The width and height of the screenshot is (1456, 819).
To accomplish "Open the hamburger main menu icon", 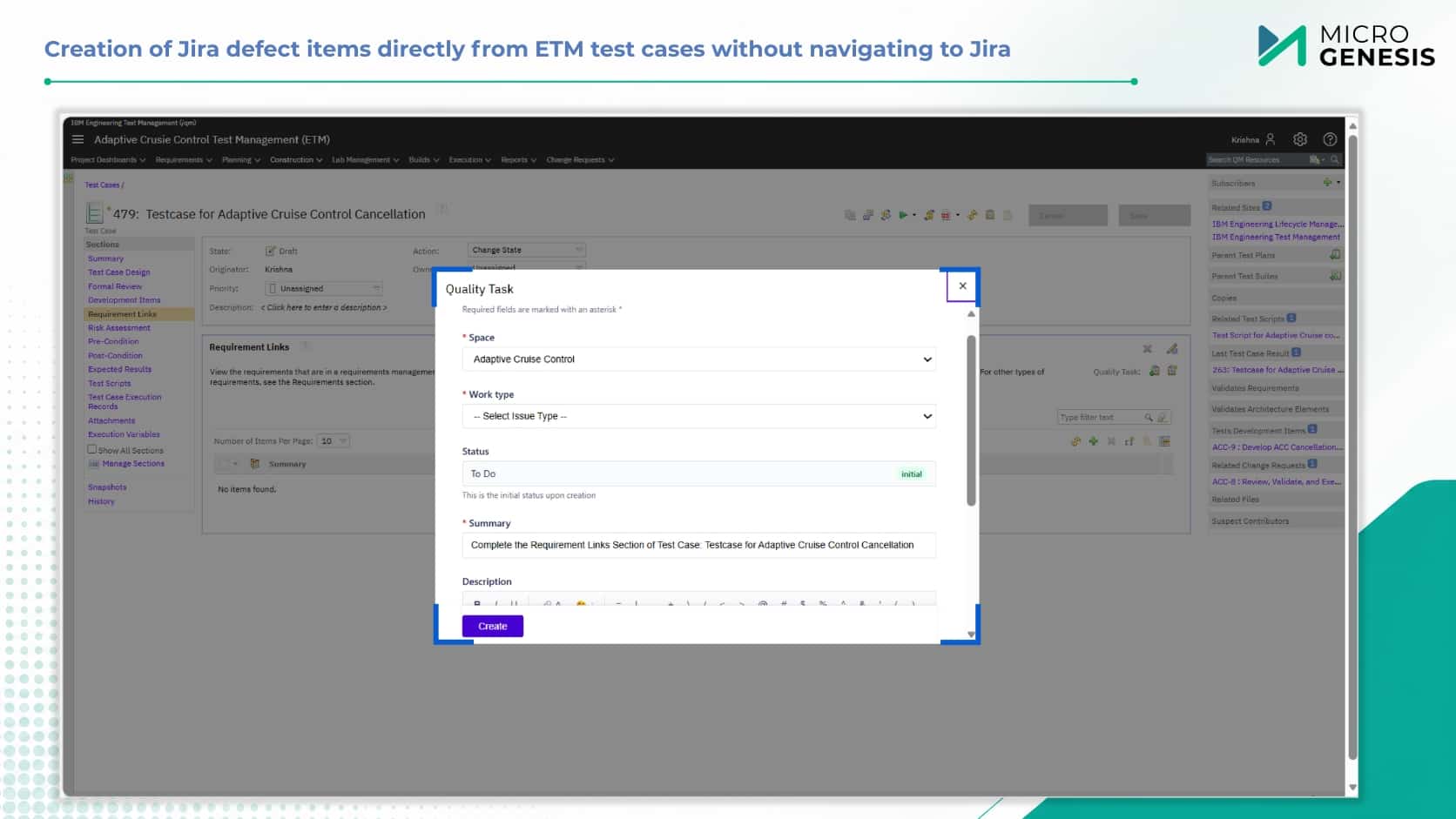I will click(x=78, y=139).
